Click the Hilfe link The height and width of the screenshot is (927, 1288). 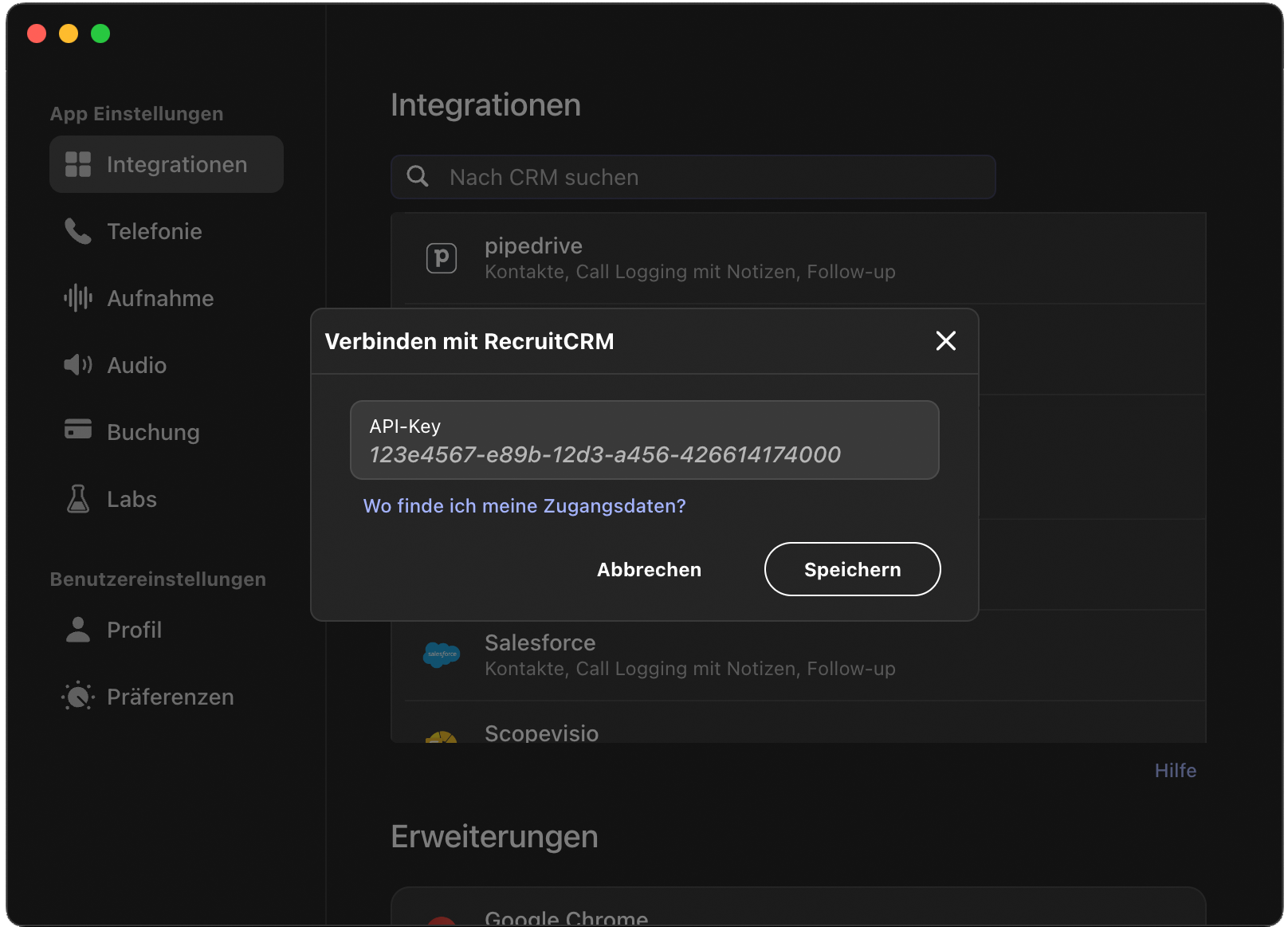pos(1176,771)
